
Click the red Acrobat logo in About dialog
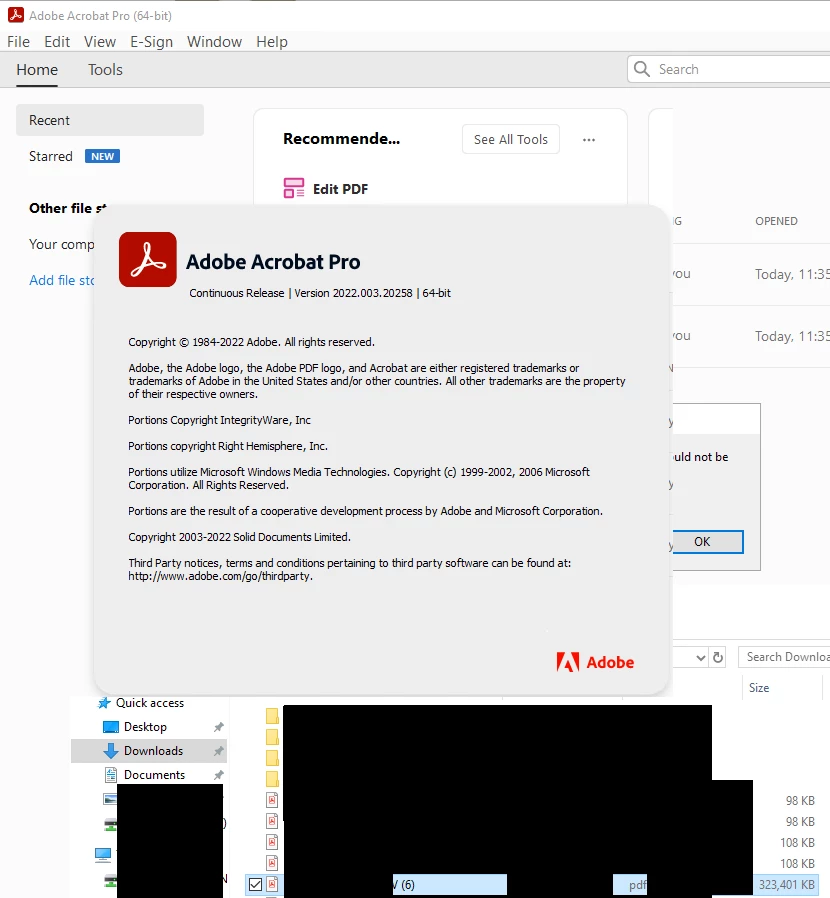[148, 259]
